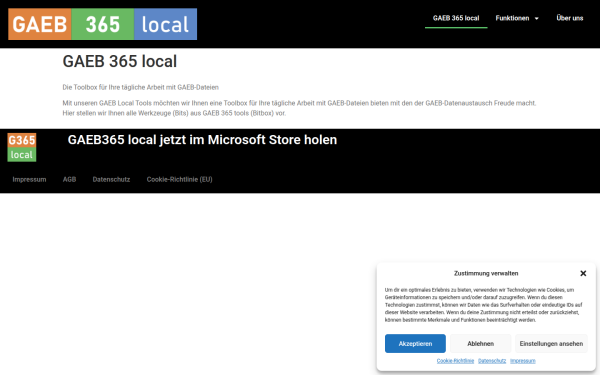Click the 'GAEB 365 local' page title
The image size is (600, 375).
click(120, 61)
